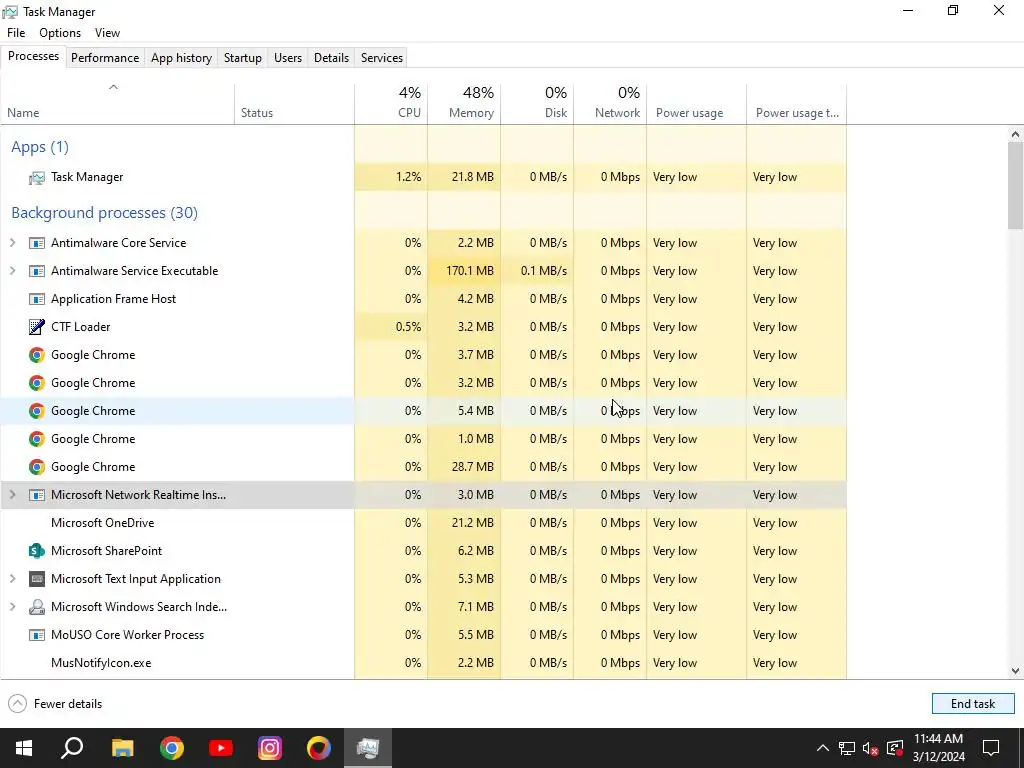
Task: Click the Microsoft Network Realtime Inspection icon
Action: tap(37, 495)
